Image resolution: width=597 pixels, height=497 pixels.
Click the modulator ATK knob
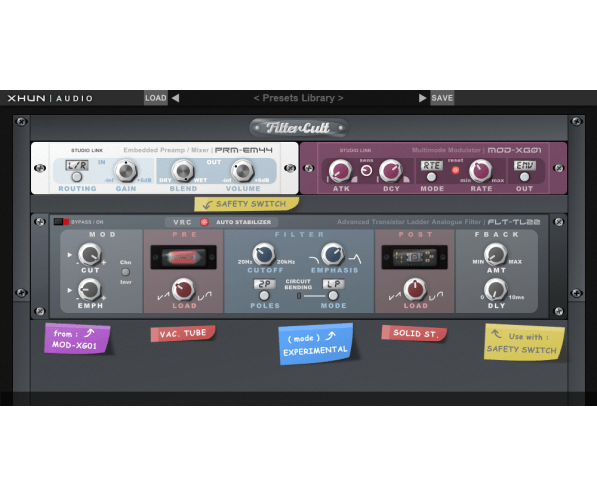(x=340, y=171)
